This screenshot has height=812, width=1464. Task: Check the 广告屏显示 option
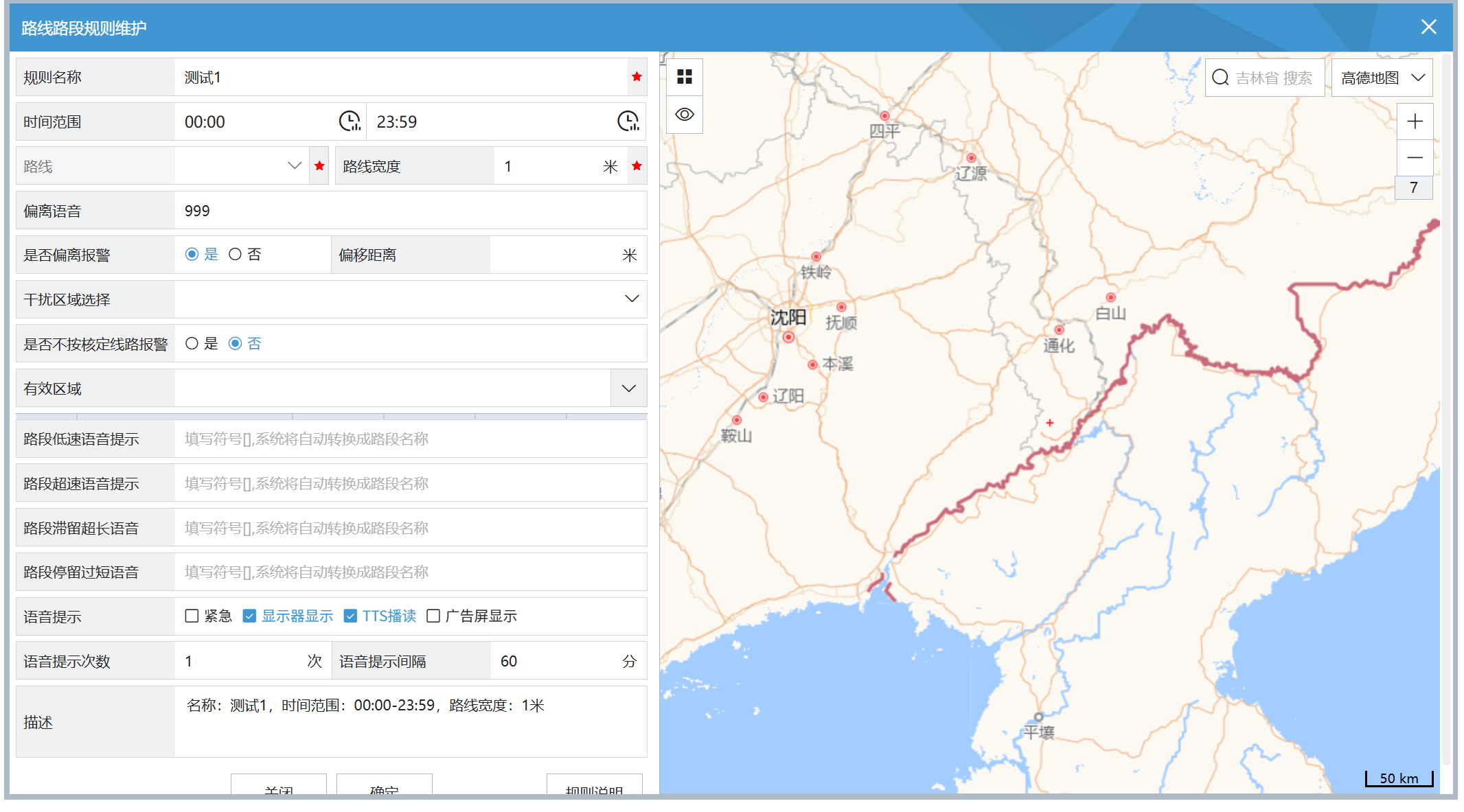click(433, 616)
